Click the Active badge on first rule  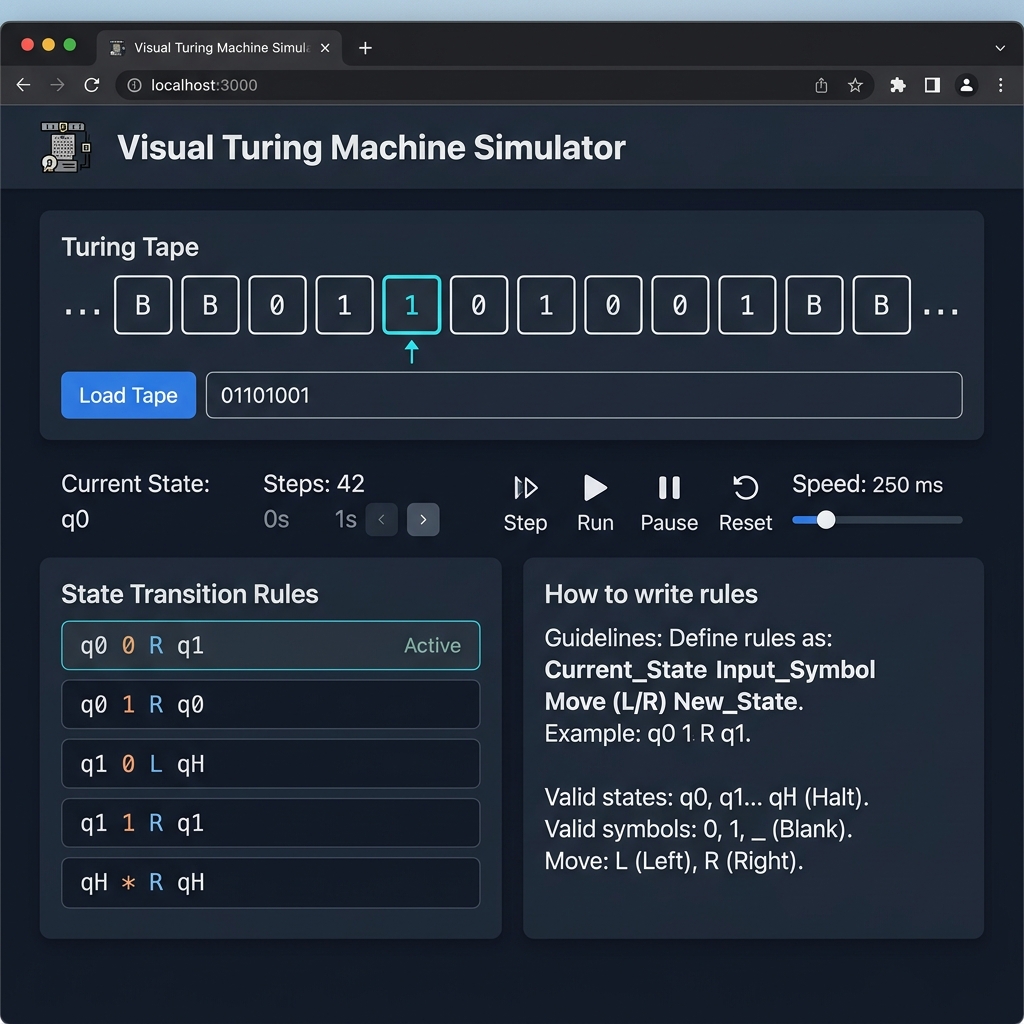pyautogui.click(x=432, y=645)
